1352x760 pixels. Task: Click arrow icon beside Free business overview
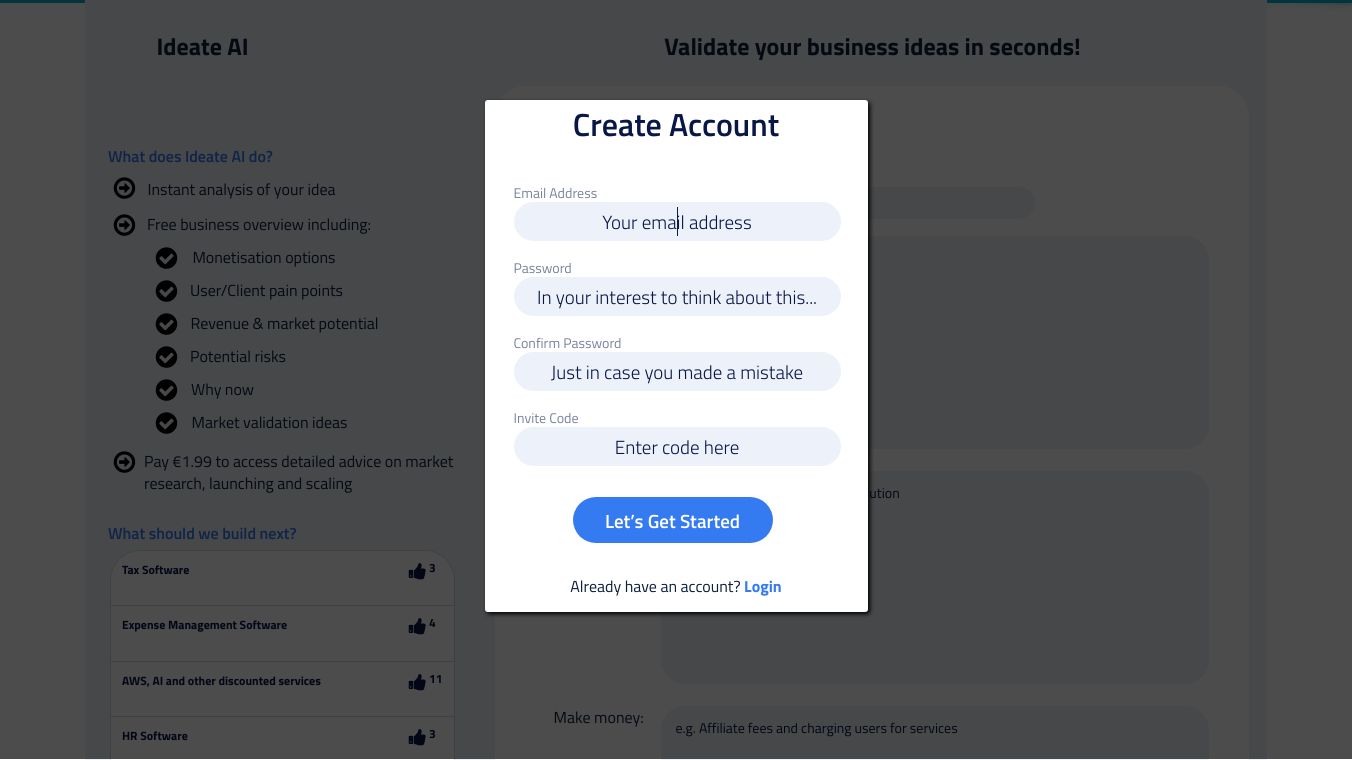tap(124, 225)
